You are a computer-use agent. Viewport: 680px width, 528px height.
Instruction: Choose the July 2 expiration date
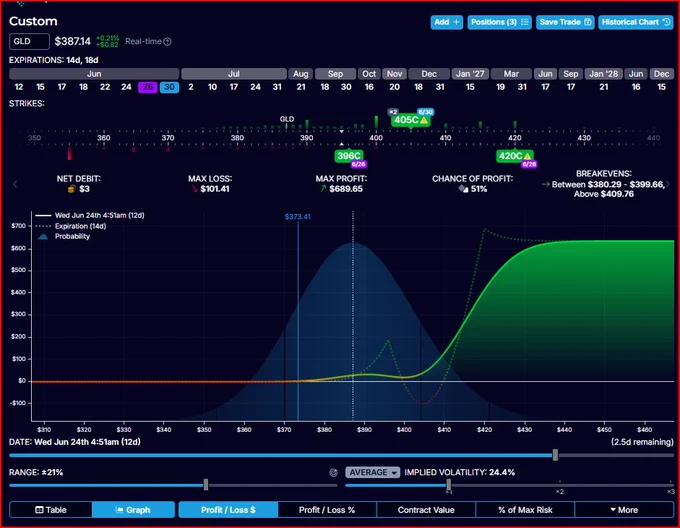(191, 87)
